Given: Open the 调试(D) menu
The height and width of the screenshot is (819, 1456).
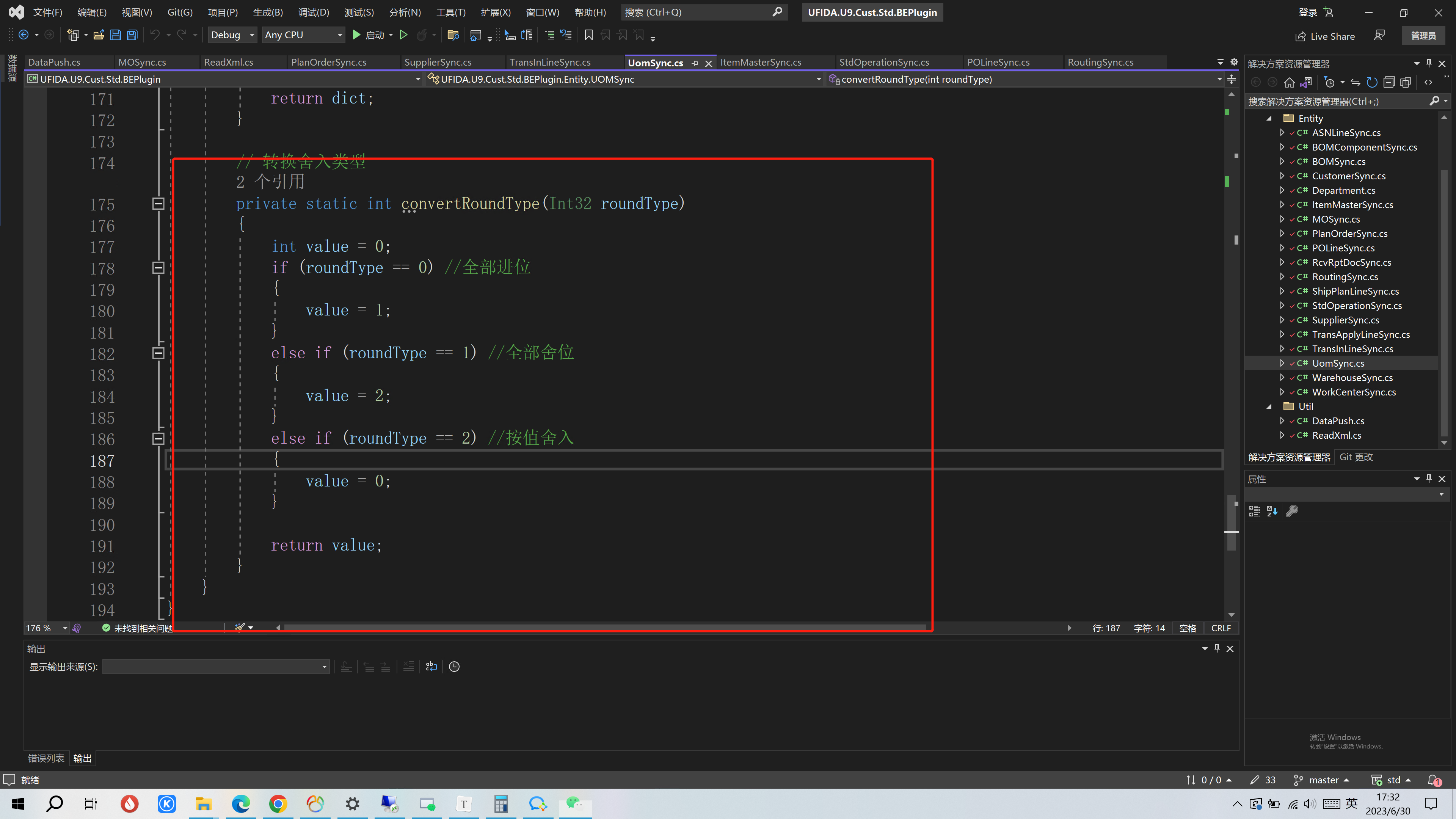Looking at the screenshot, I should 313,13.
